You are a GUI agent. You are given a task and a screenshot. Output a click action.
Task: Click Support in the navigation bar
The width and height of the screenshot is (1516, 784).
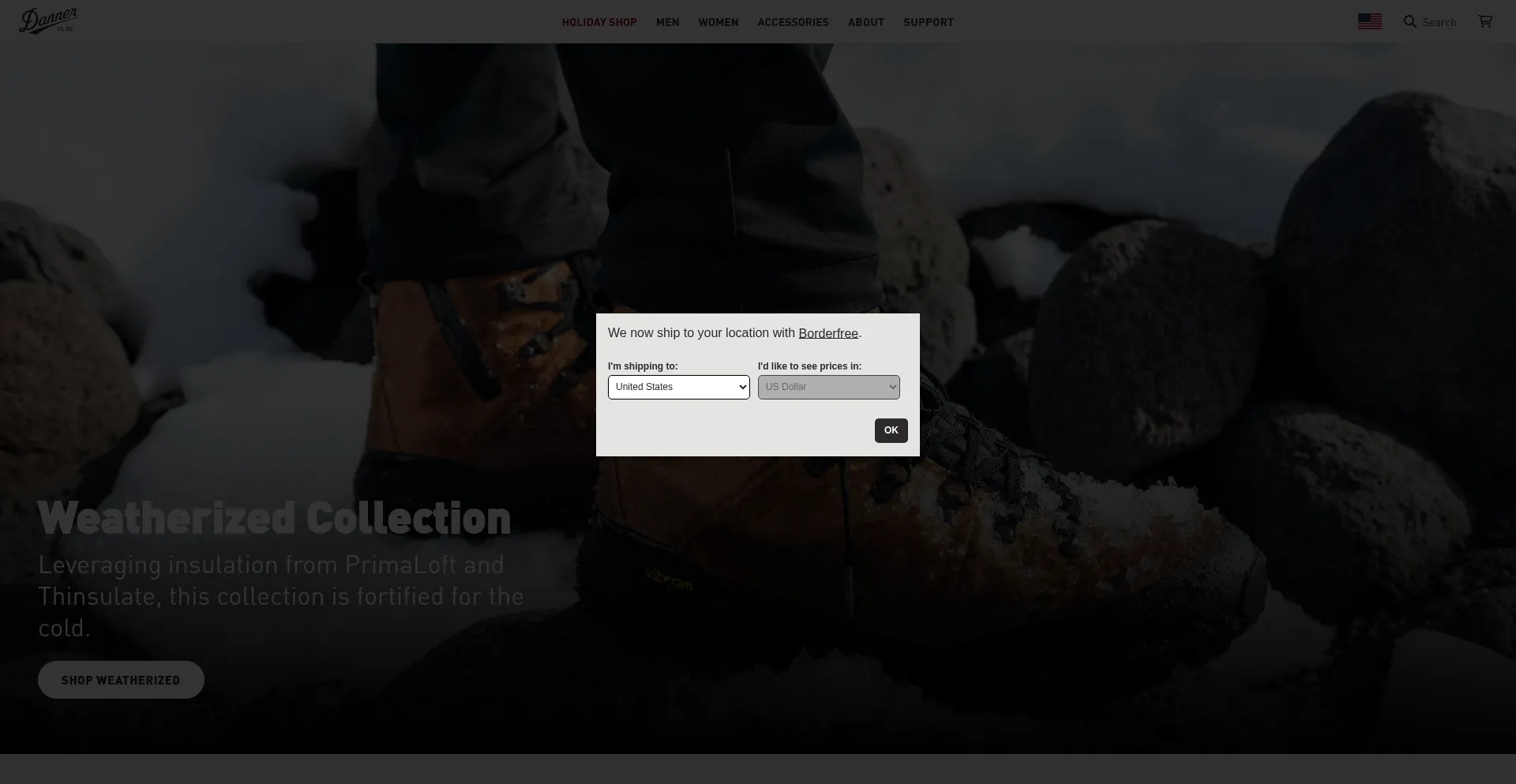[928, 22]
